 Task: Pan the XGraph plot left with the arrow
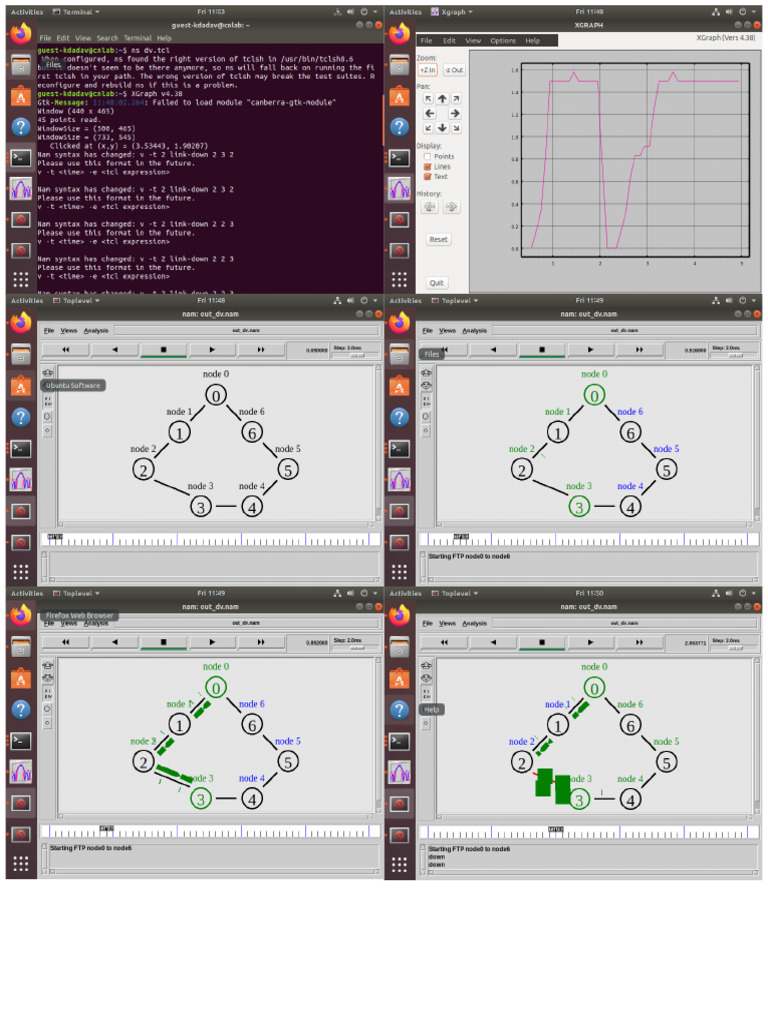(428, 114)
